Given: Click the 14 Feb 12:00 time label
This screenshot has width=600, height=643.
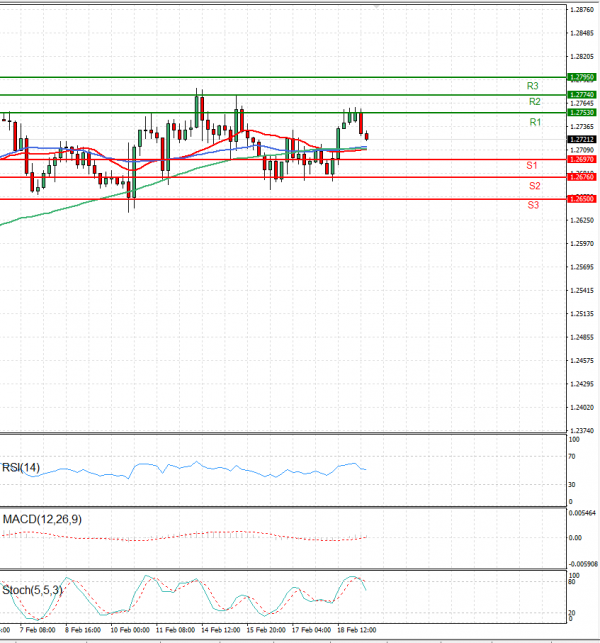Looking at the screenshot, I should [x=221, y=630].
